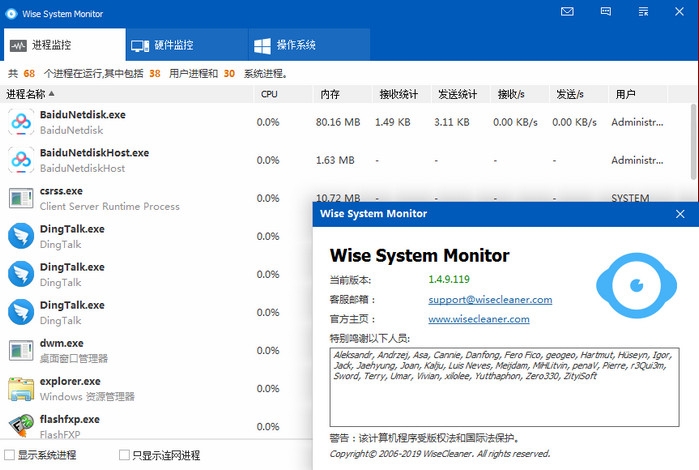699x470 pixels.
Task: Click 80.16 MB memory value
Action: click(338, 122)
